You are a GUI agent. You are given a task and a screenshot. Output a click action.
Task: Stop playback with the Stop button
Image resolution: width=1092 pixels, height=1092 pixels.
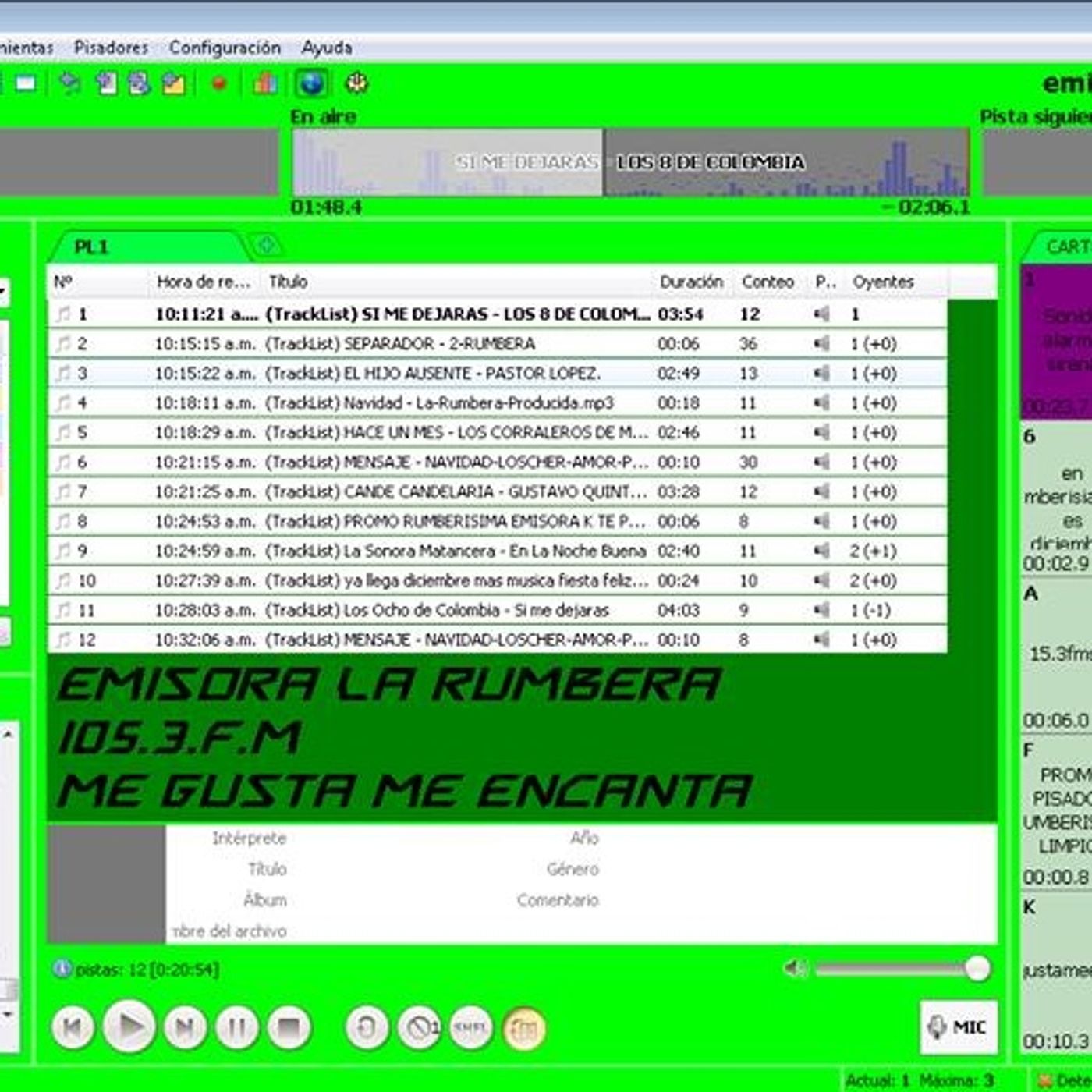[289, 1027]
